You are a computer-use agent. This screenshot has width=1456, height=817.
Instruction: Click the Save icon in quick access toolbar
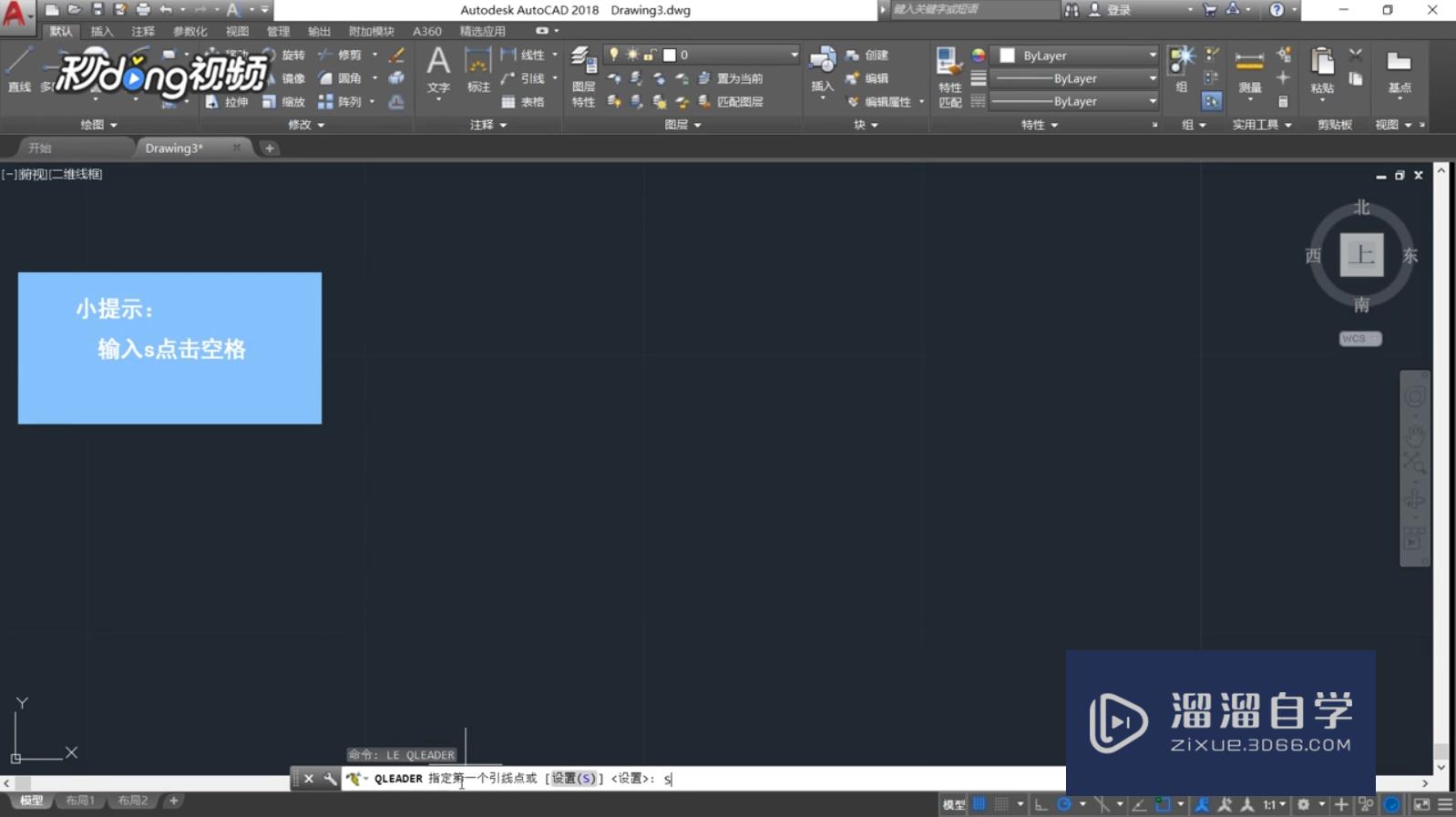[97, 9]
